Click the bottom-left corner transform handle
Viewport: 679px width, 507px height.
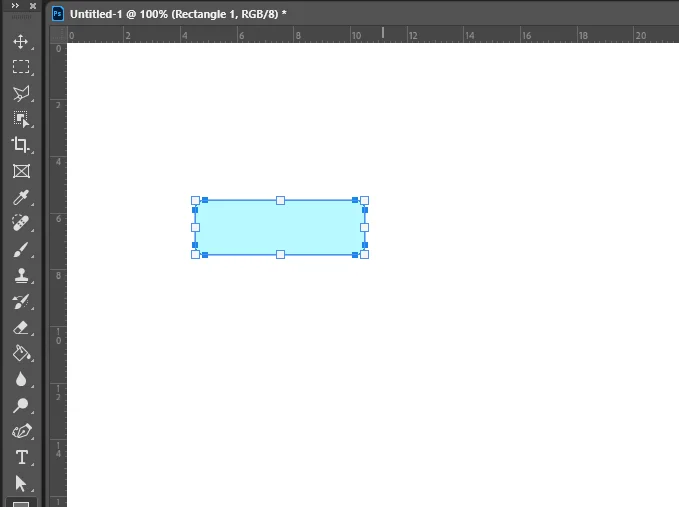[195, 255]
